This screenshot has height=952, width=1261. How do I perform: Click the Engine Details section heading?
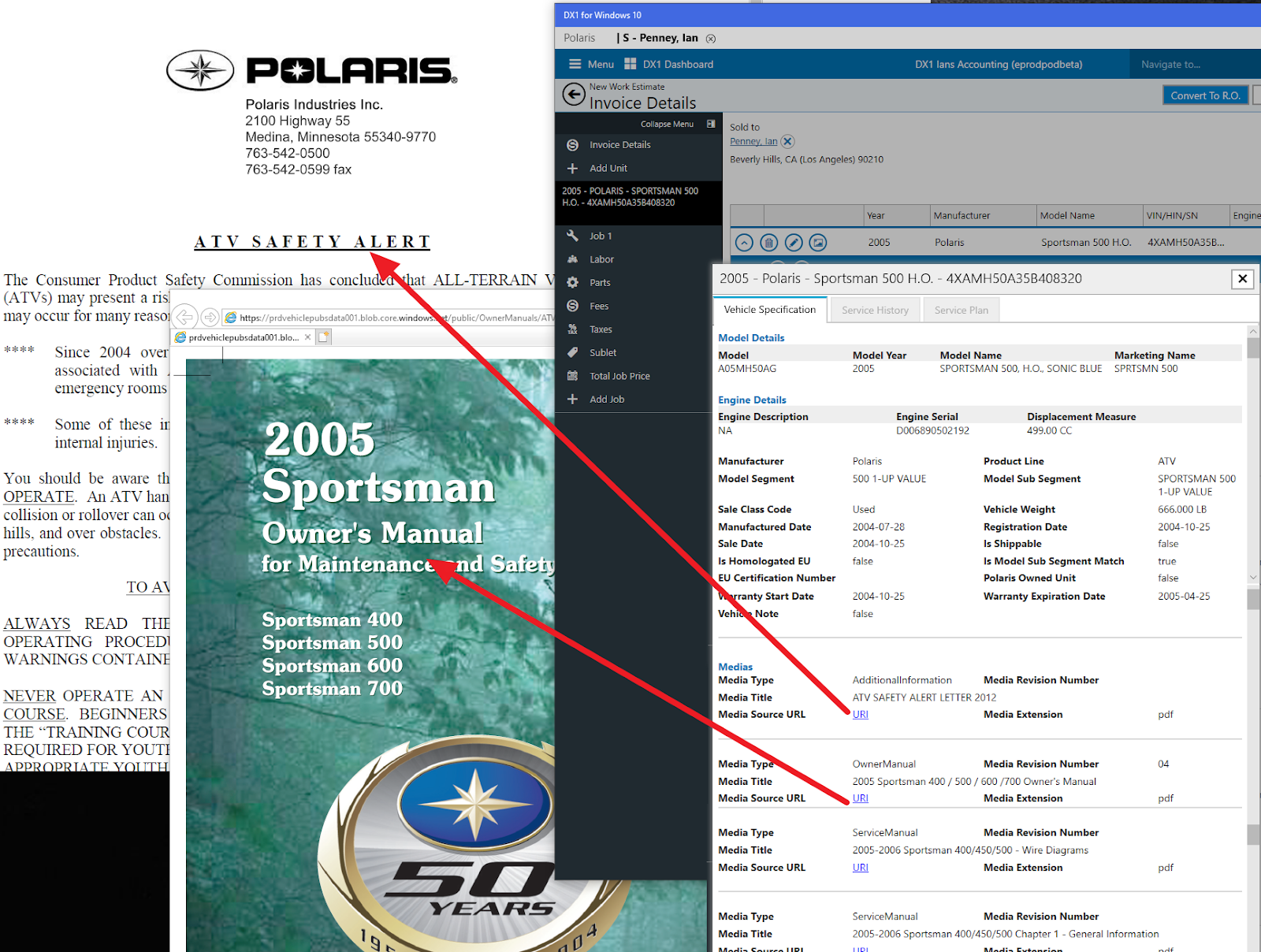pos(752,400)
